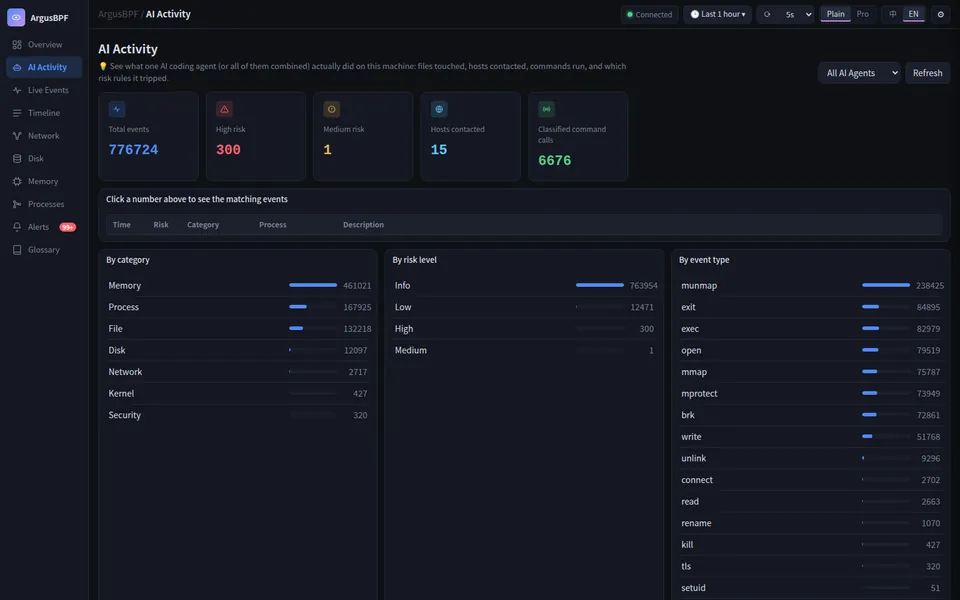Click the Medium risk circle icon
This screenshot has height=600, width=960.
(x=331, y=109)
